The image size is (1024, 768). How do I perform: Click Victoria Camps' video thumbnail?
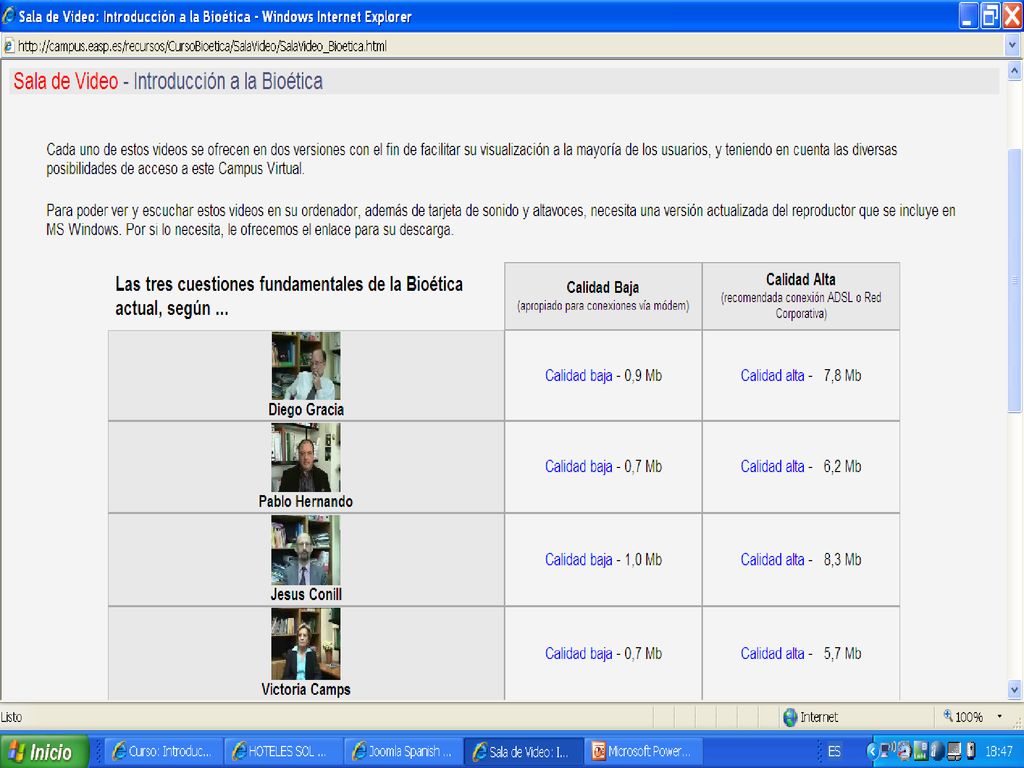[x=306, y=644]
